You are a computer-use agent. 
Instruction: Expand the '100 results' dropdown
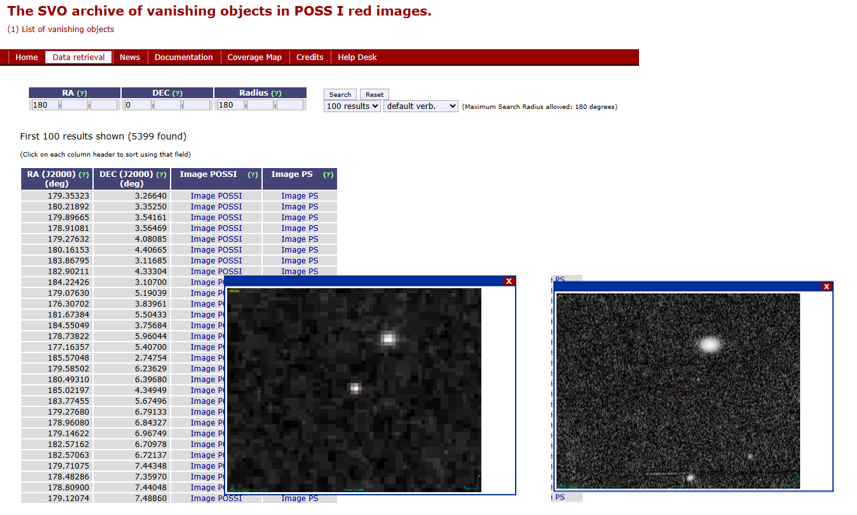352,106
